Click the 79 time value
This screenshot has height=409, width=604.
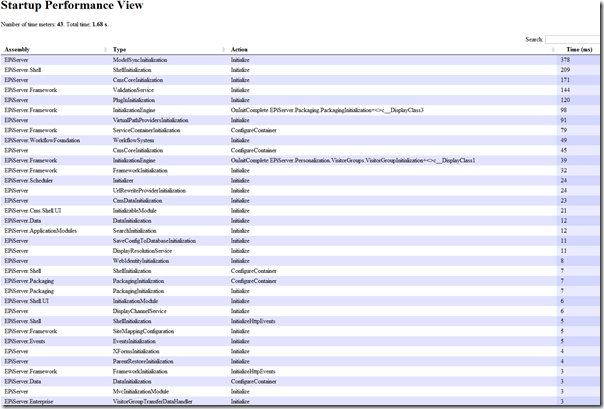tap(564, 130)
